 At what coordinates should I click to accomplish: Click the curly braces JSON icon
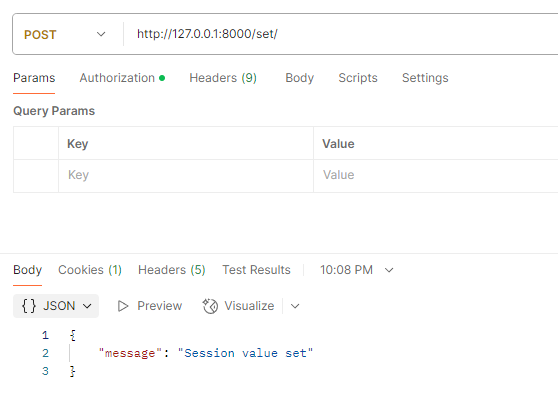pos(29,306)
